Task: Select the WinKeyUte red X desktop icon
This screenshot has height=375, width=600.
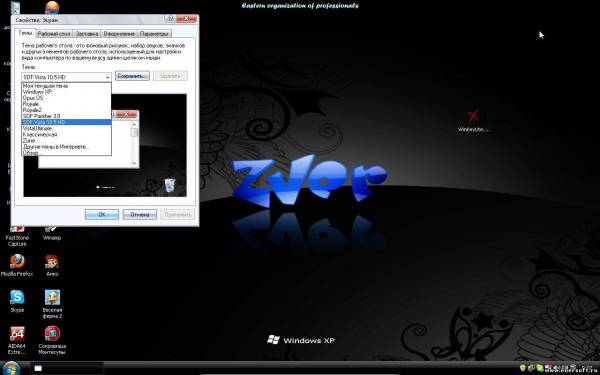Action: 473,121
